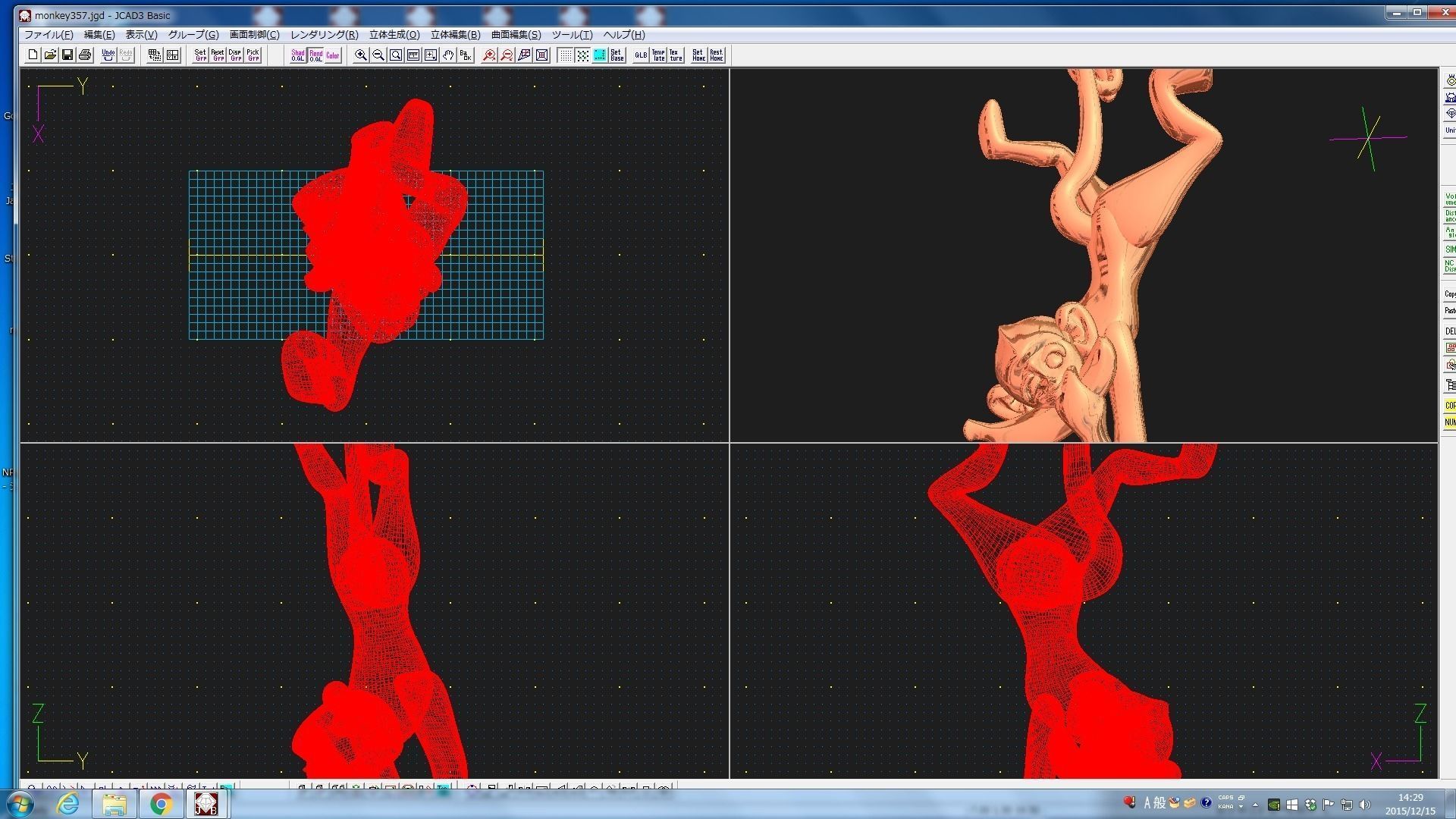The width and height of the screenshot is (1456, 819).
Task: Open the ファイル(F) menu
Action: click(49, 35)
